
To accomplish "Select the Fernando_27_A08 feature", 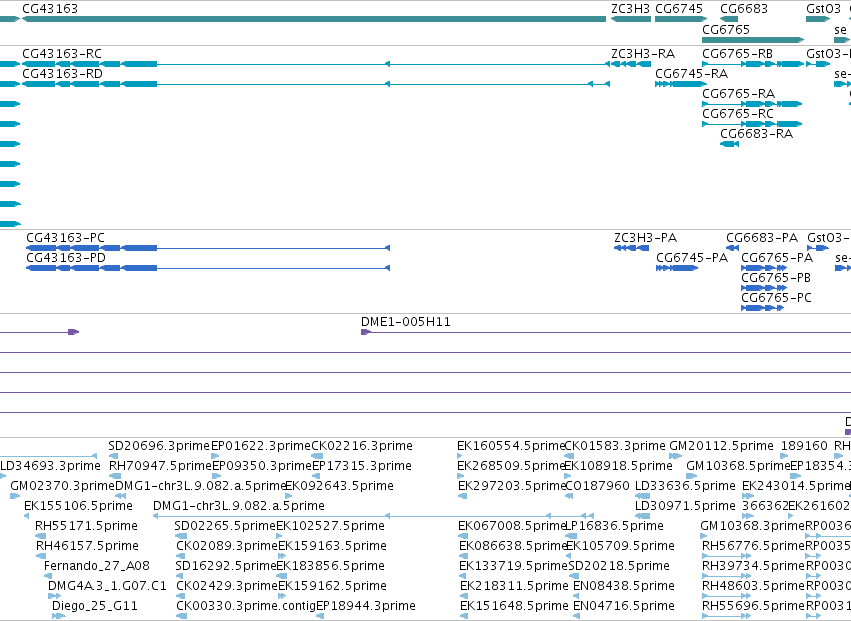I will click(x=97, y=566).
